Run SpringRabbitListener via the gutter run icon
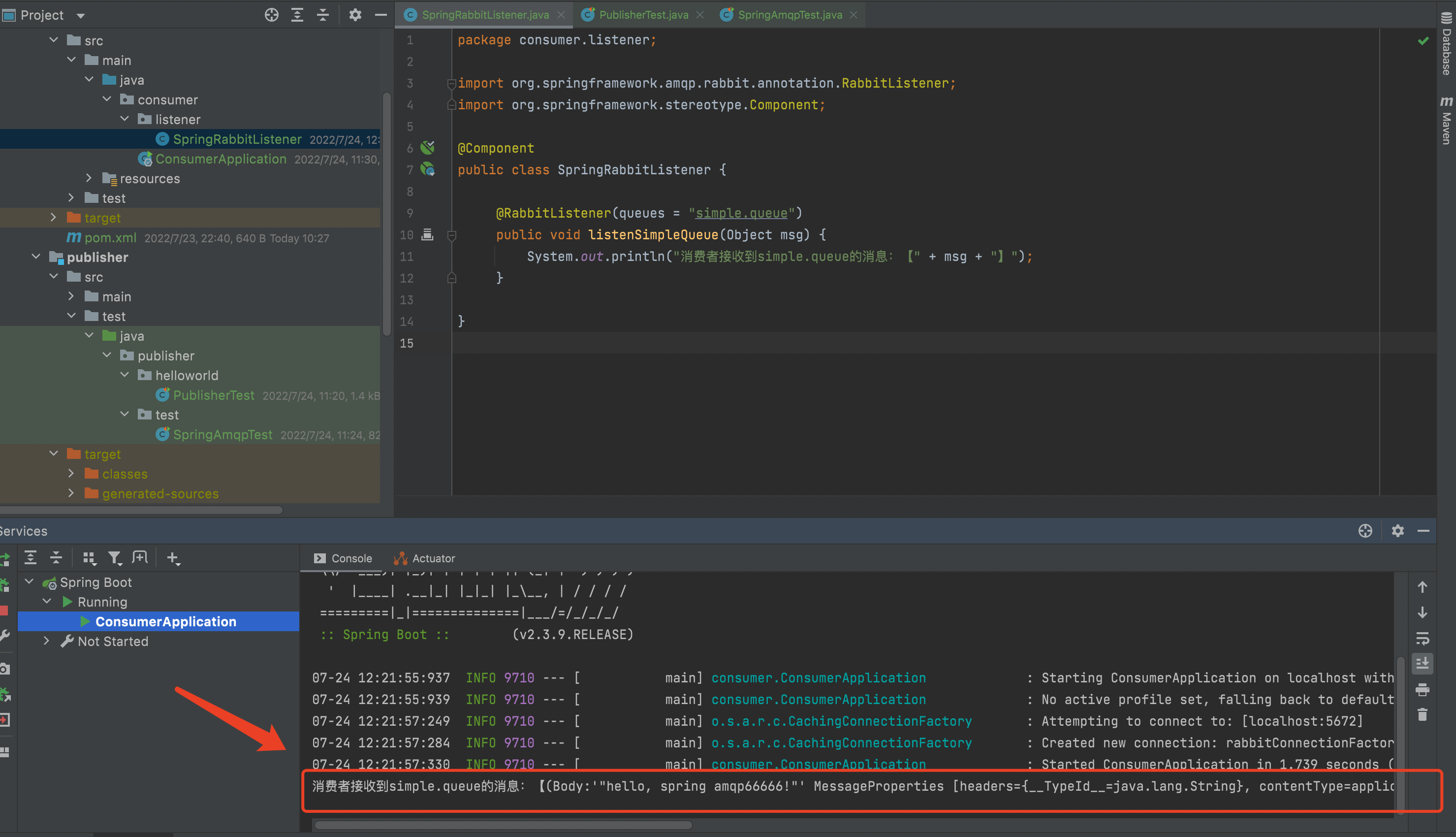Image resolution: width=1456 pixels, height=837 pixels. click(x=427, y=169)
